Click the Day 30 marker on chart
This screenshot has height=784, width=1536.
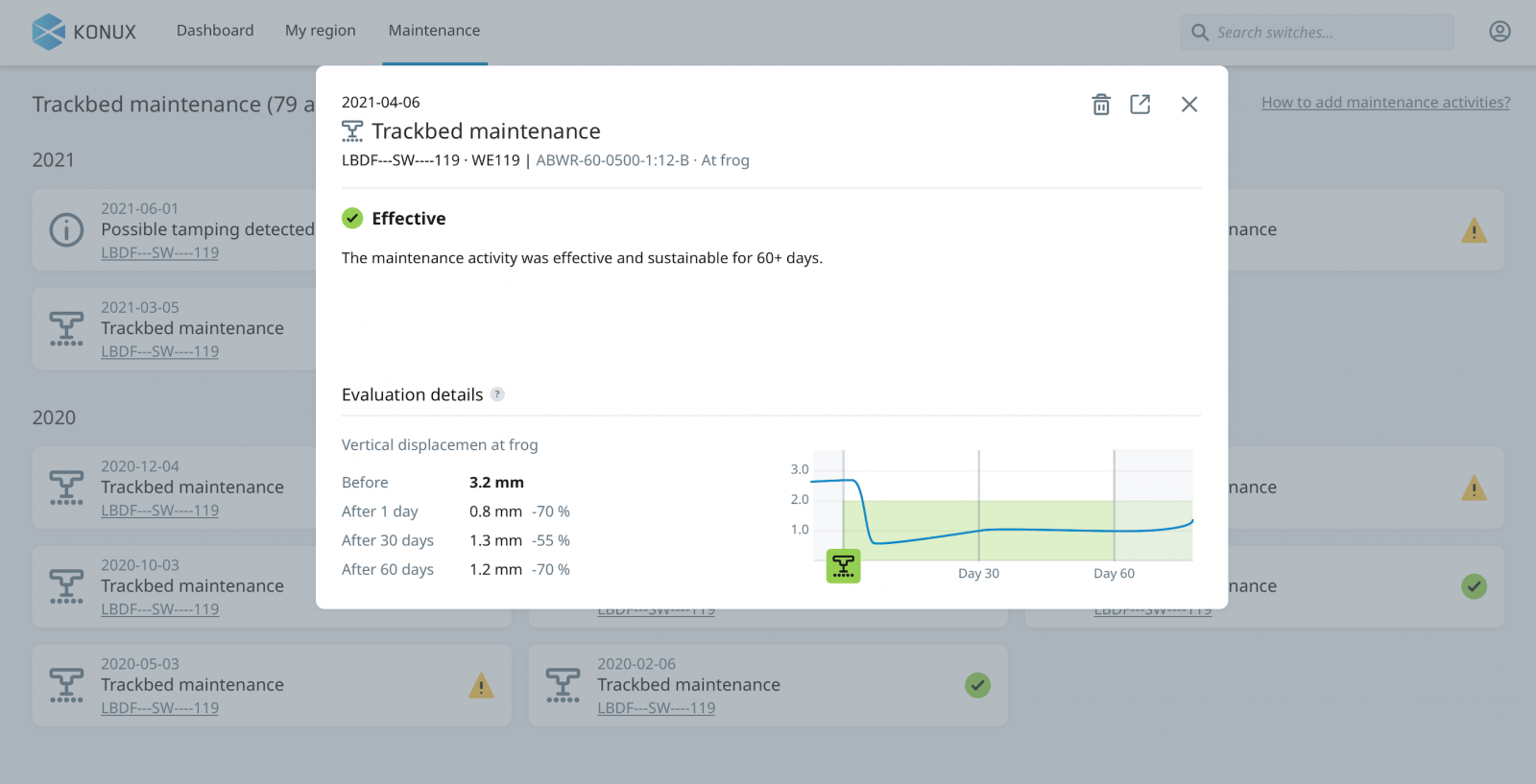click(978, 573)
